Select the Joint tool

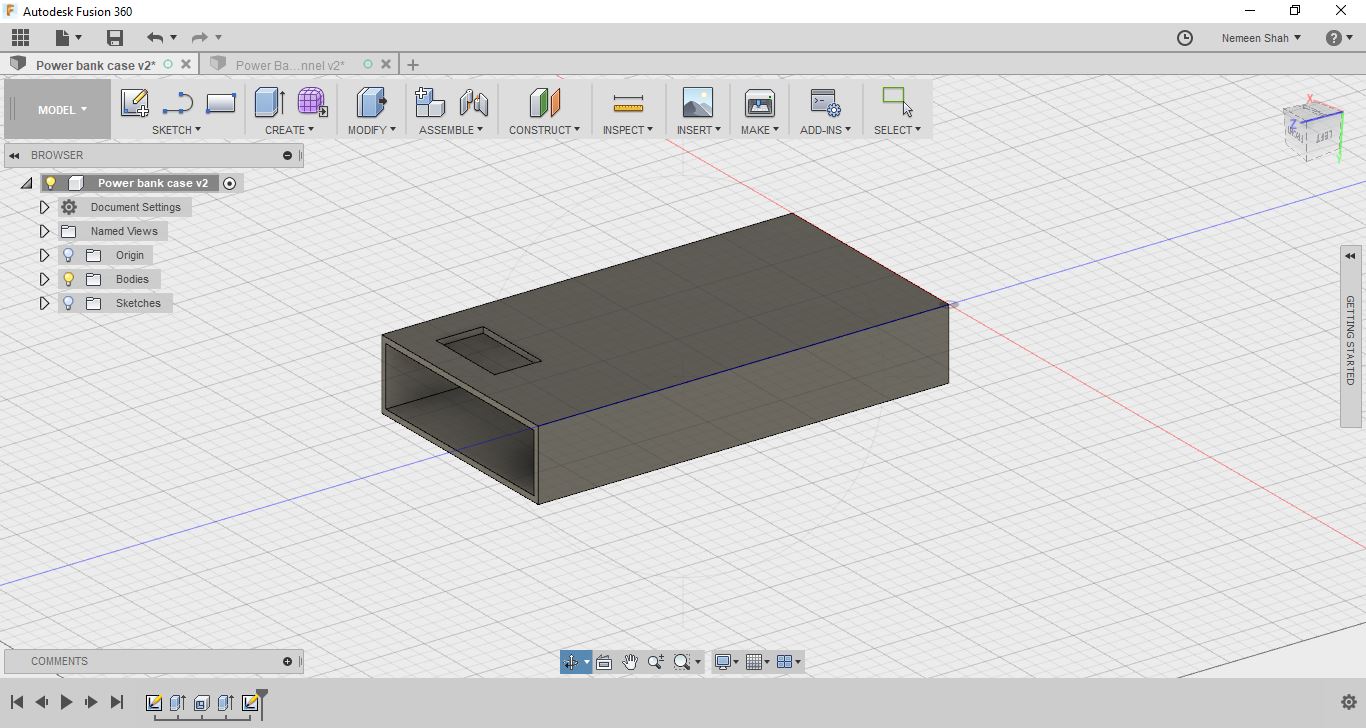click(x=473, y=102)
